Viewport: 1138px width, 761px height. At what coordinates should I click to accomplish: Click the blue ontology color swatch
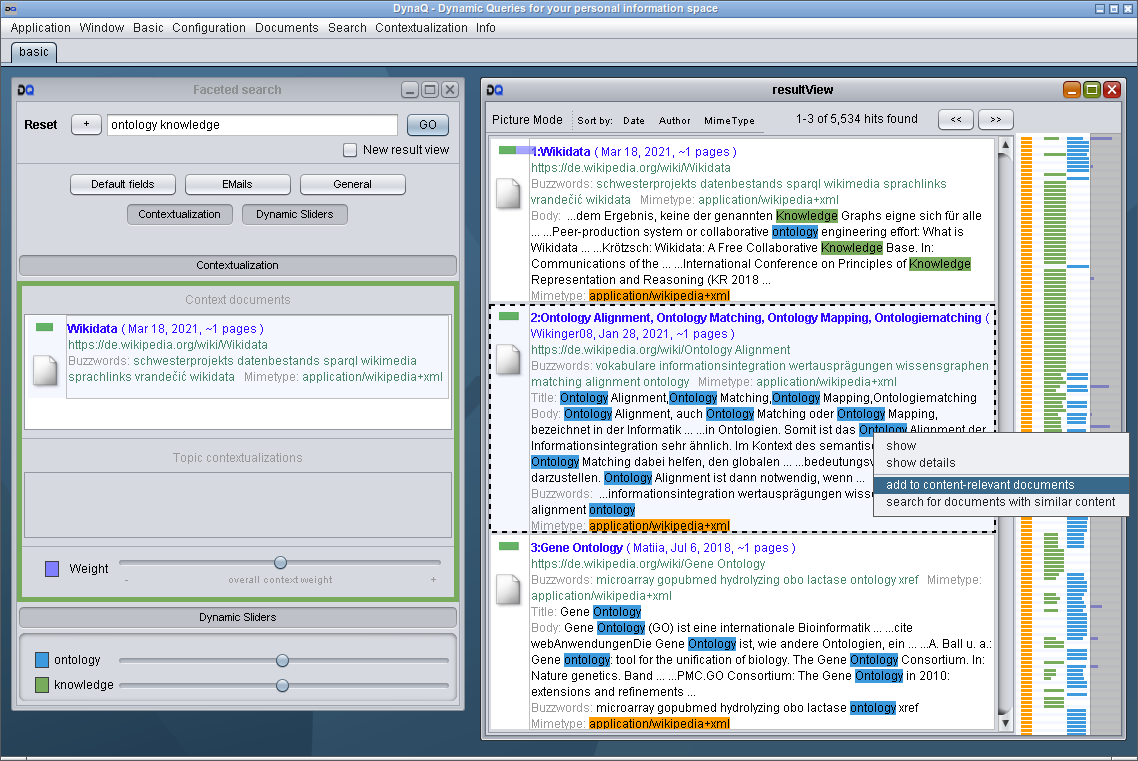pos(41,660)
